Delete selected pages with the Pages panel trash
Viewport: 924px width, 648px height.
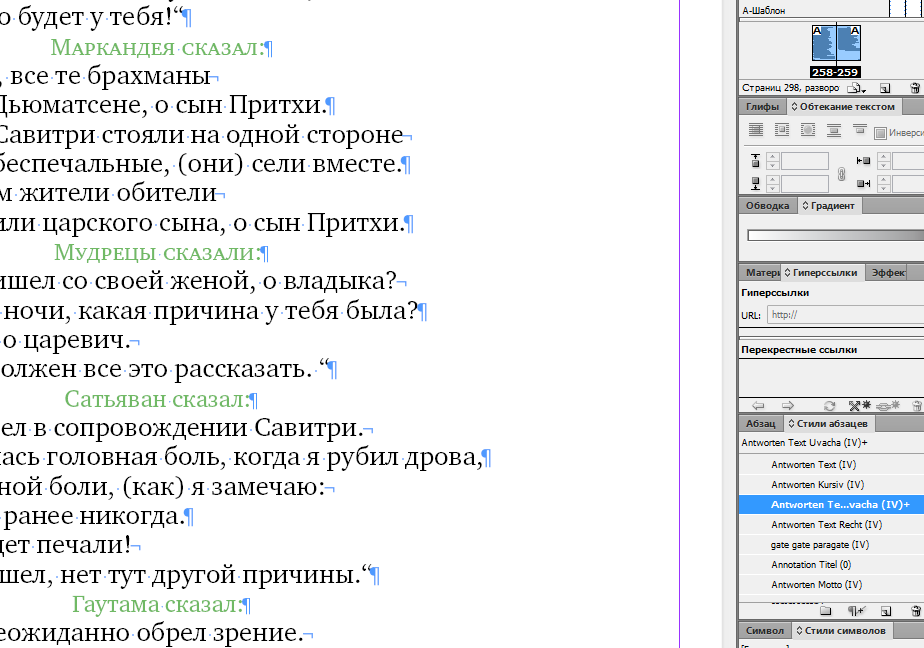pos(915,88)
